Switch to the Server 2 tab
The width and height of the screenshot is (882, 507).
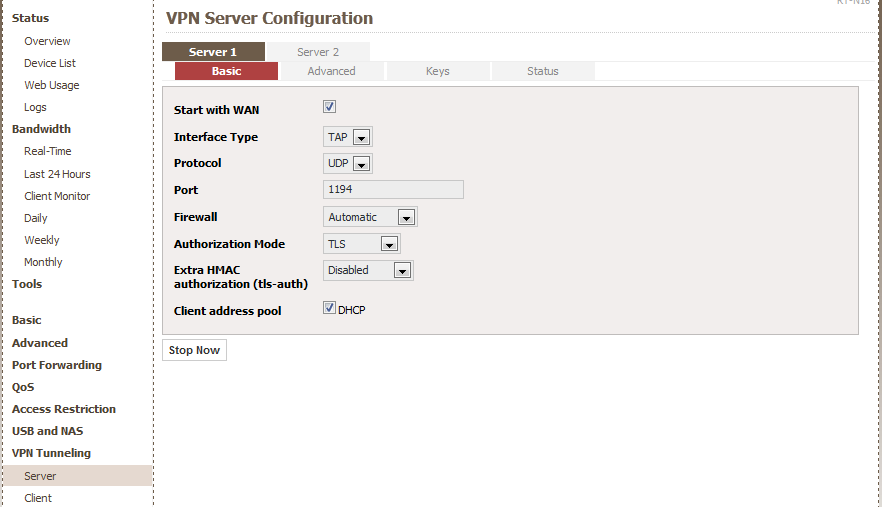[318, 52]
